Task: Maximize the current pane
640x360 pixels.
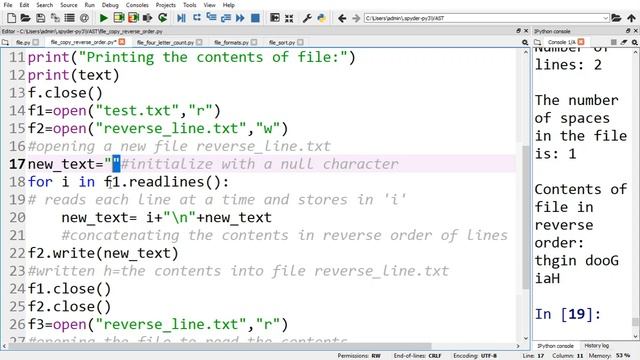Action: [275, 18]
